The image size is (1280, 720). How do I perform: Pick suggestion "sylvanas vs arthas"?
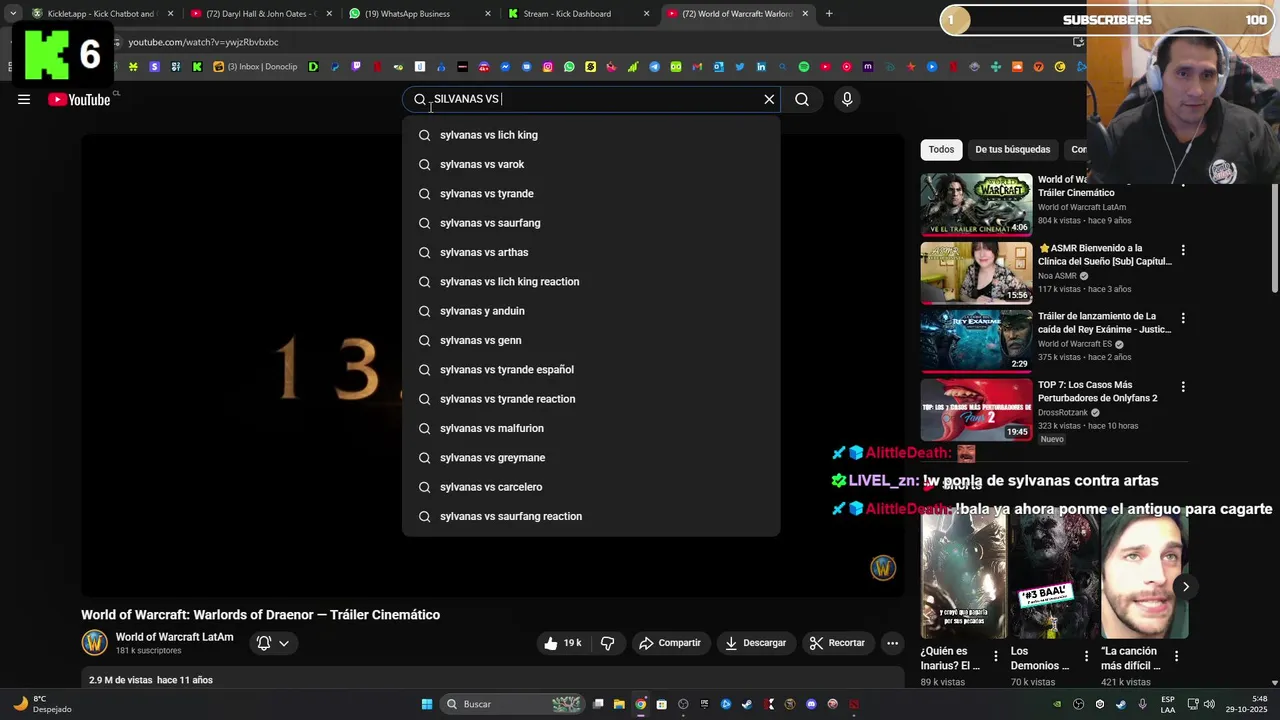coord(591,252)
